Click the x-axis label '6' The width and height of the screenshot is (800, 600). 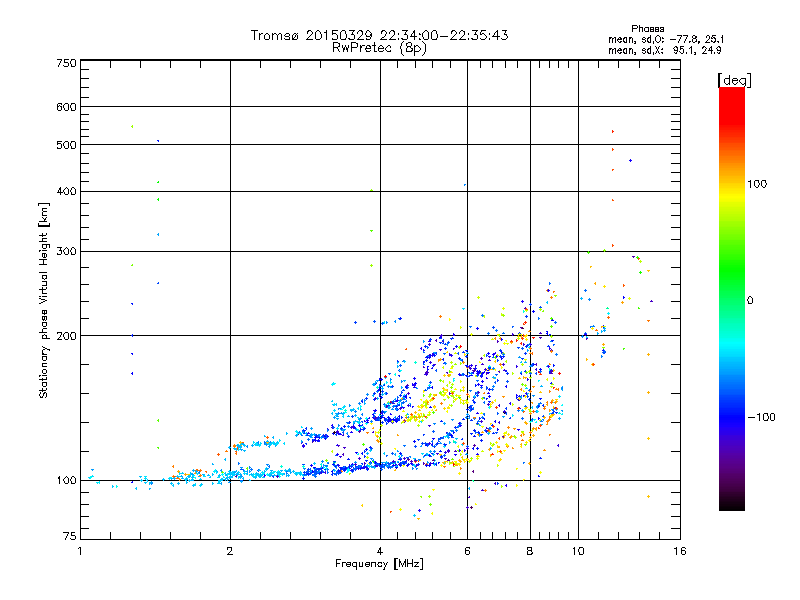[467, 551]
